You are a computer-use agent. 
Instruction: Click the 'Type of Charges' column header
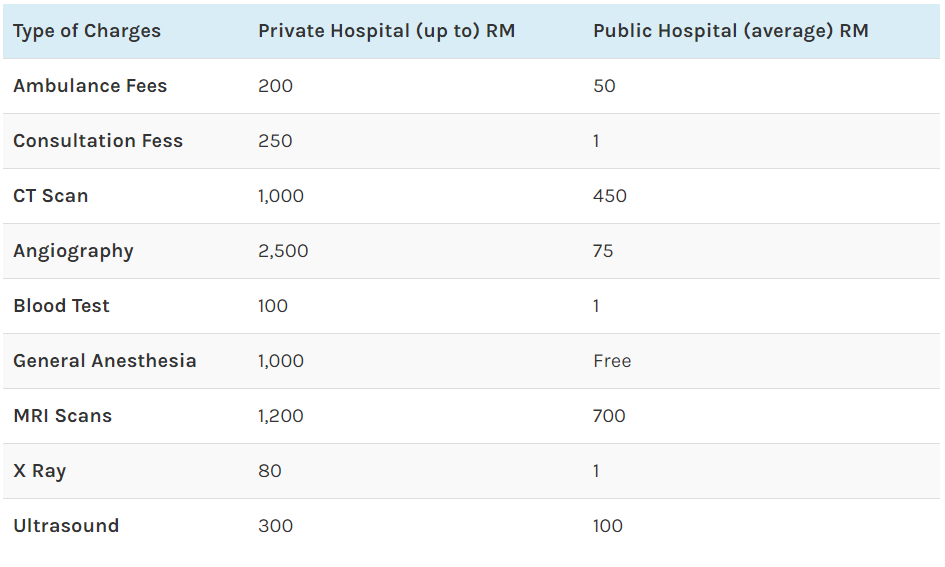coord(87,31)
